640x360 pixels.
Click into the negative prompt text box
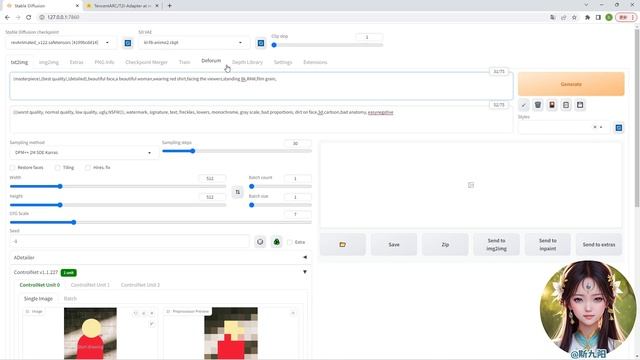[x=261, y=119]
